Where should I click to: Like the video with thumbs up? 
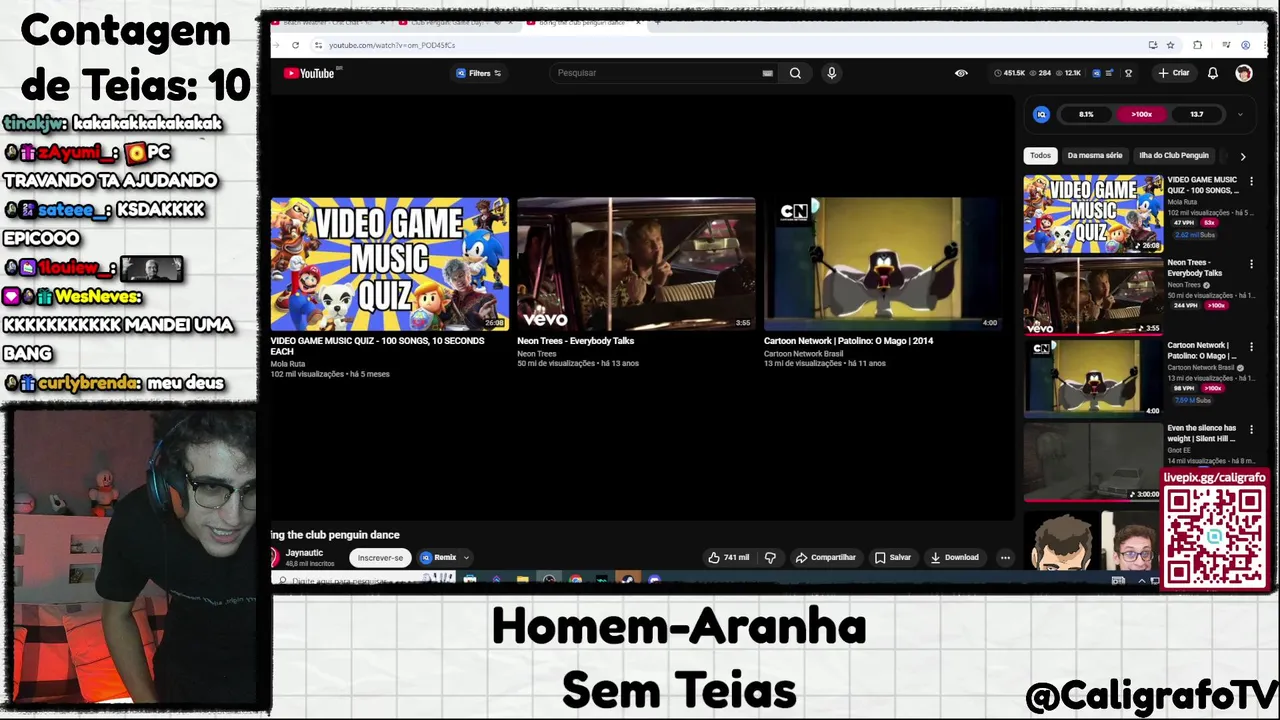[728, 558]
